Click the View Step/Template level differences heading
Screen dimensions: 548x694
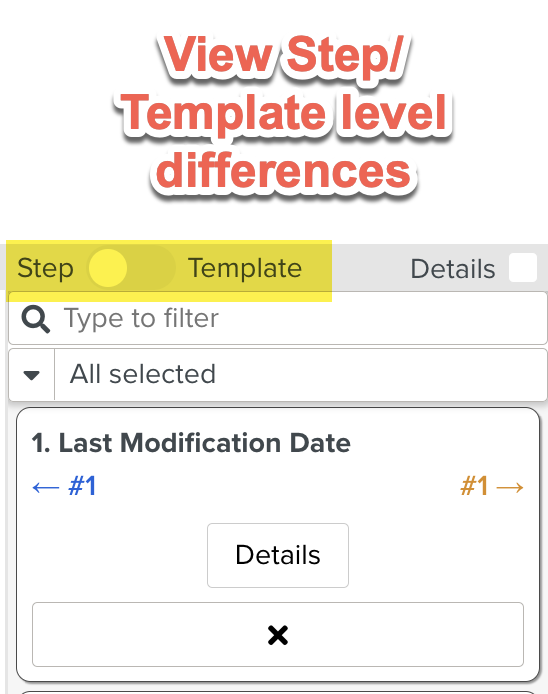tap(283, 114)
